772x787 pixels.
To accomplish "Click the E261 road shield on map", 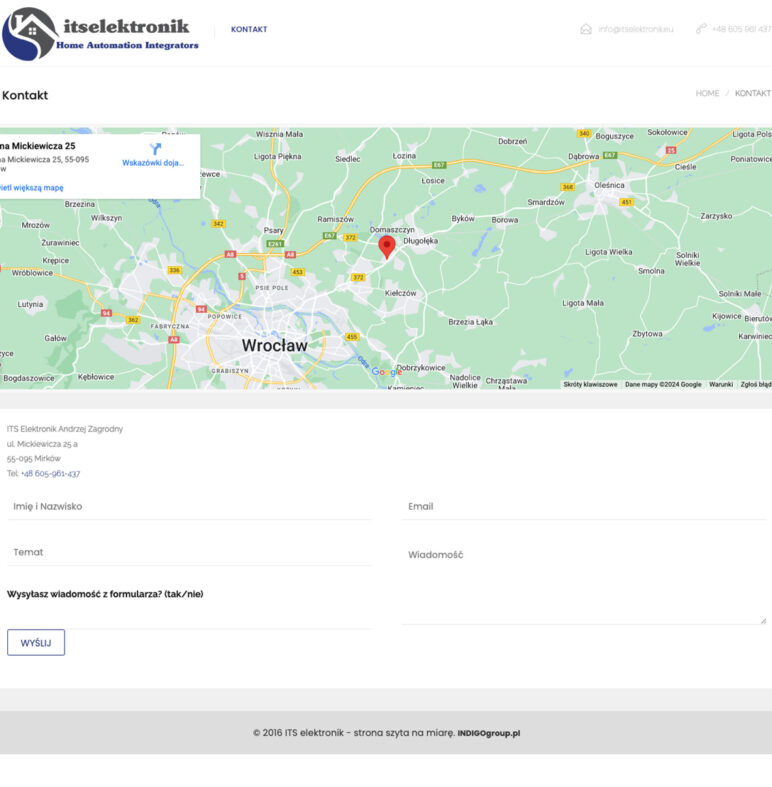I will 275,244.
